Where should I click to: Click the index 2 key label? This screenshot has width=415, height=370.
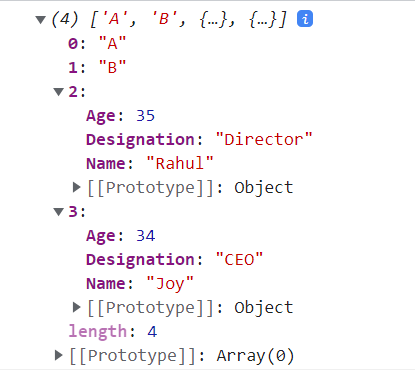coord(77,92)
